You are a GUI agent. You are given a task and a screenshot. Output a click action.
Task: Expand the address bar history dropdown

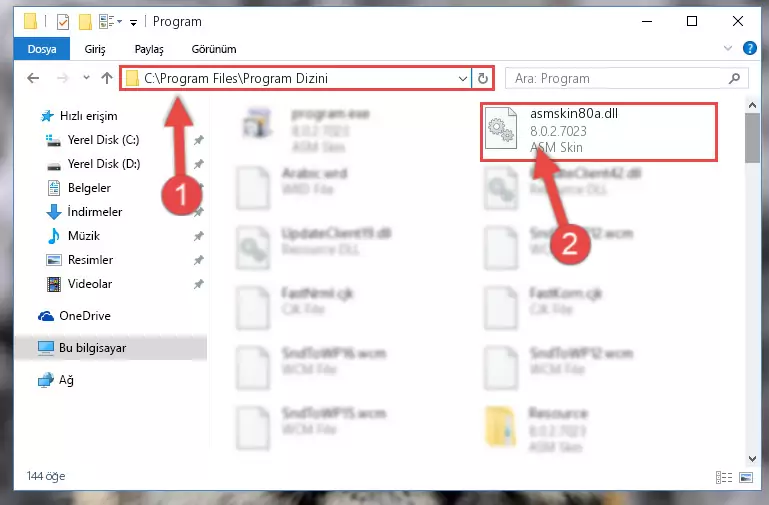pos(462,78)
